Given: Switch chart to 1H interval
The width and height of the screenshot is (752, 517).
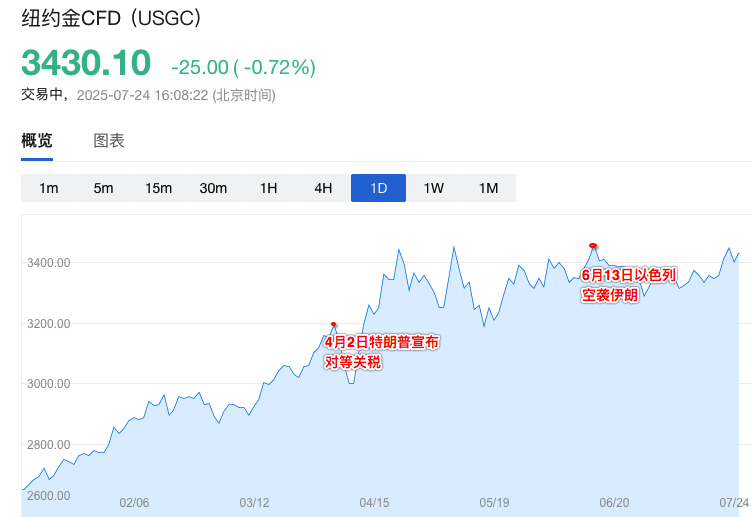Looking at the screenshot, I should pyautogui.click(x=268, y=188).
